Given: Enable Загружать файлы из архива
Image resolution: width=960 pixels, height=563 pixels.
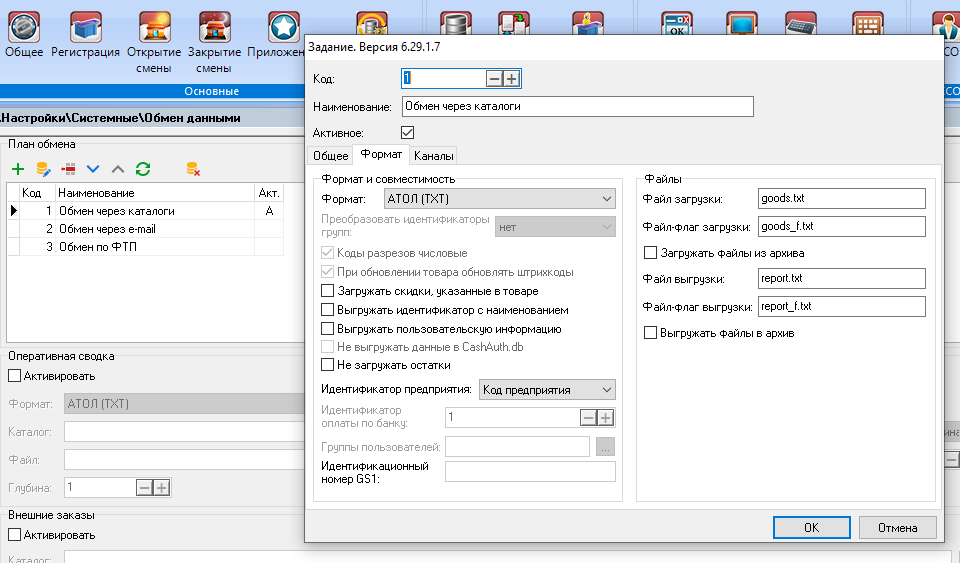Looking at the screenshot, I should [650, 253].
